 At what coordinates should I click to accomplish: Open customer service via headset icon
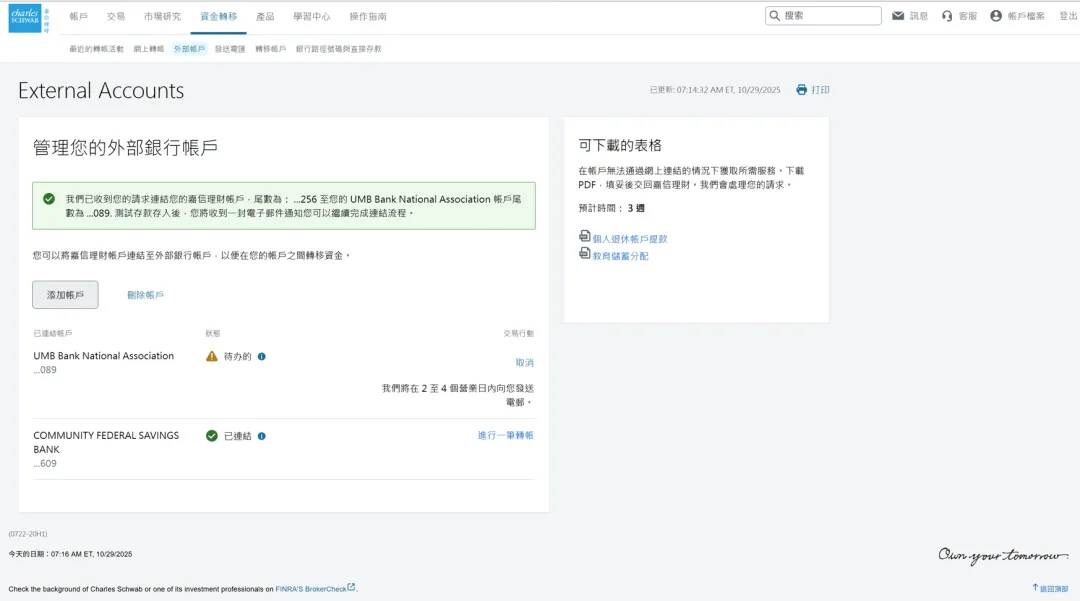[x=947, y=16]
